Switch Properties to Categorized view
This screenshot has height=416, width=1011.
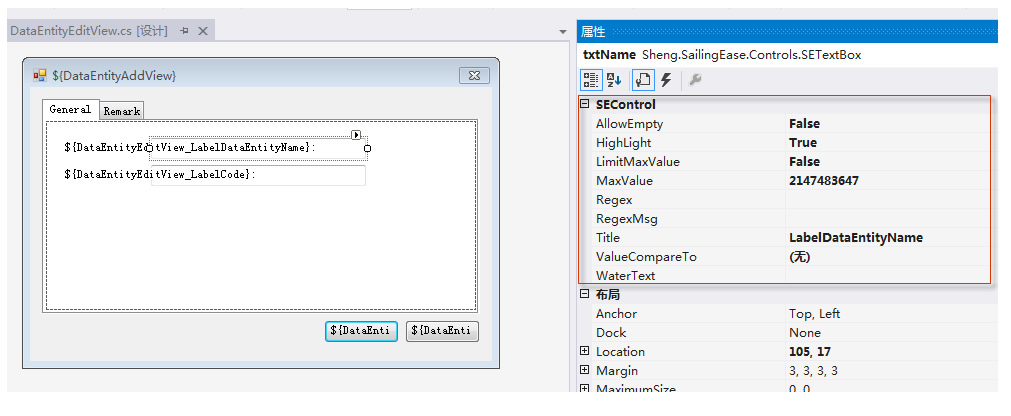pyautogui.click(x=590, y=80)
